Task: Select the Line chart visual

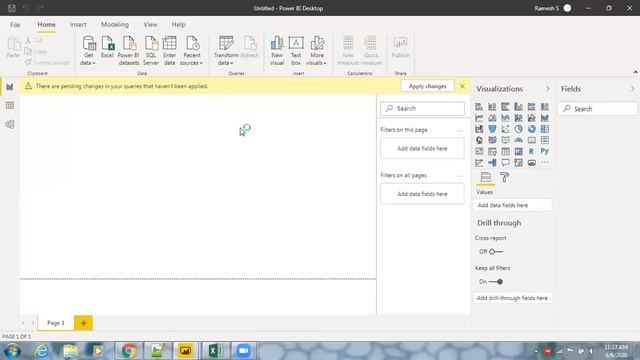Action: (x=479, y=118)
